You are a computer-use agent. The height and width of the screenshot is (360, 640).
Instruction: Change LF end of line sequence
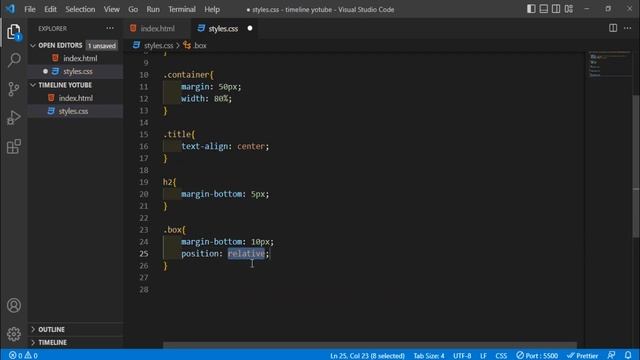point(483,356)
